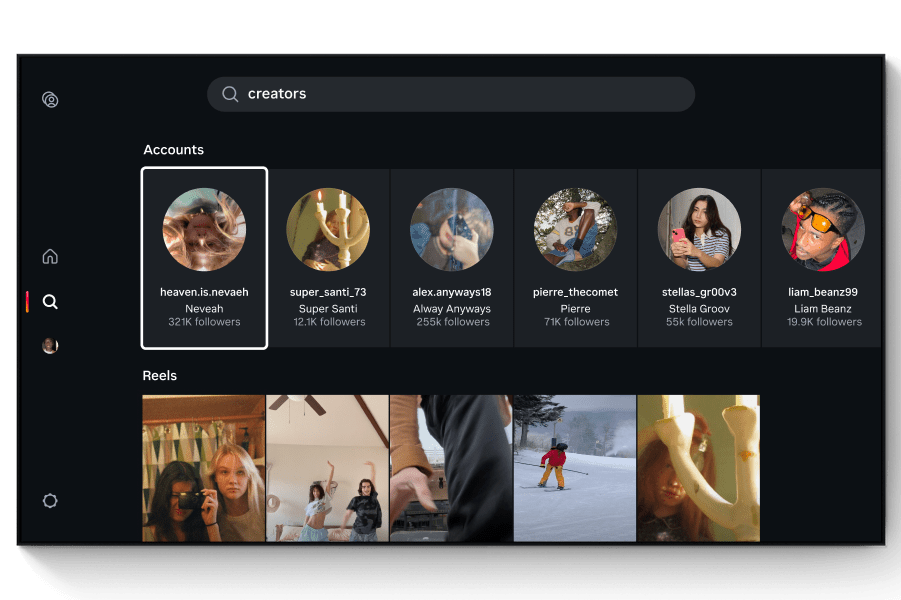
Task: Click the '55k followers' text
Action: [699, 322]
